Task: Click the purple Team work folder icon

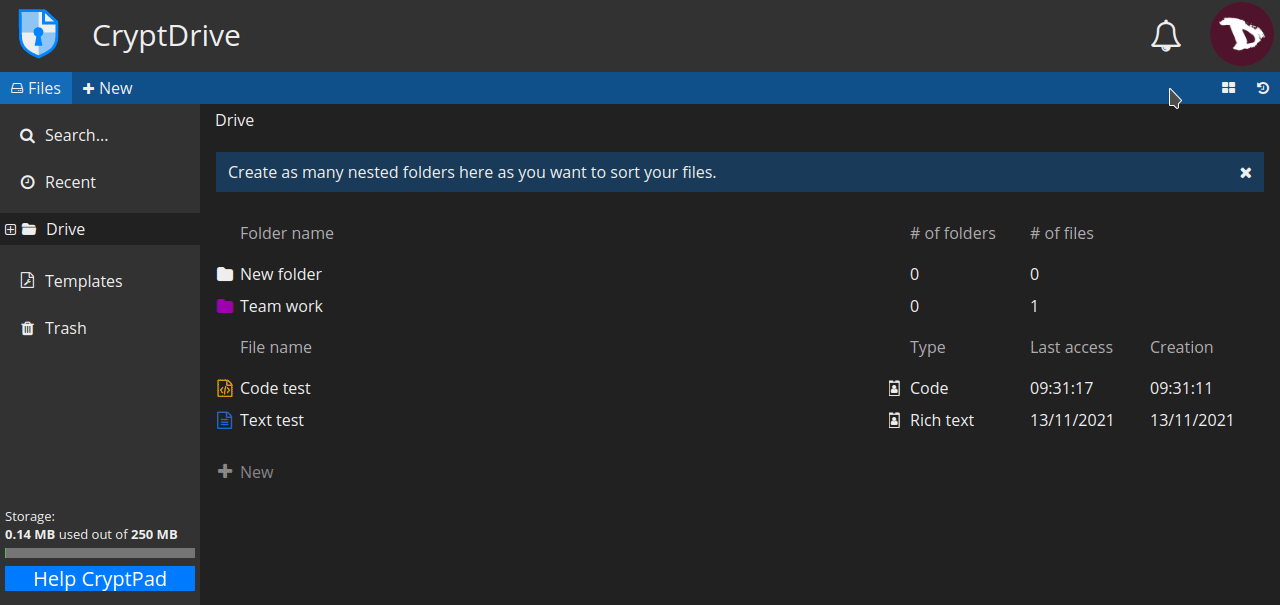Action: tap(225, 306)
